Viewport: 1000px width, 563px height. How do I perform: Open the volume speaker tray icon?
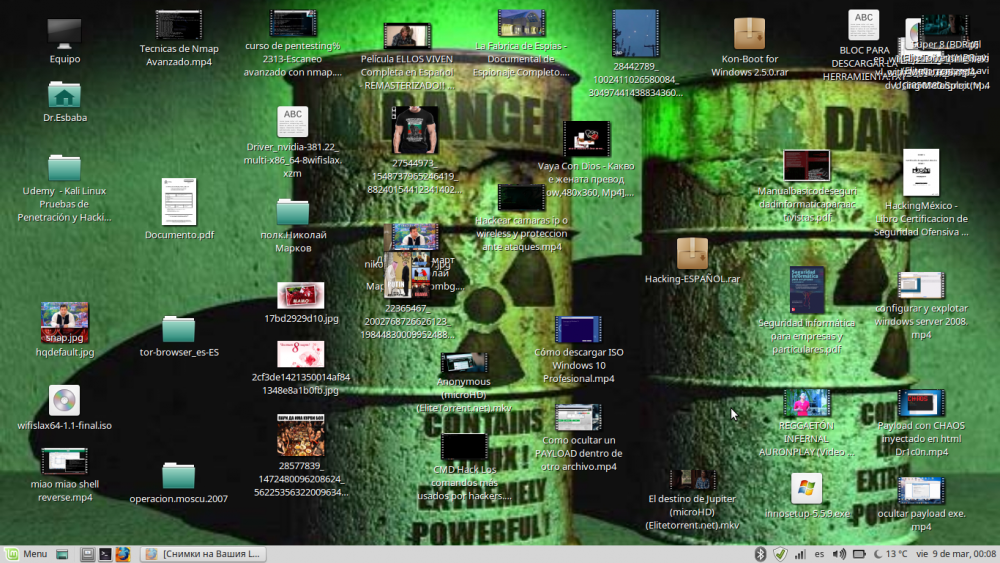[839, 554]
